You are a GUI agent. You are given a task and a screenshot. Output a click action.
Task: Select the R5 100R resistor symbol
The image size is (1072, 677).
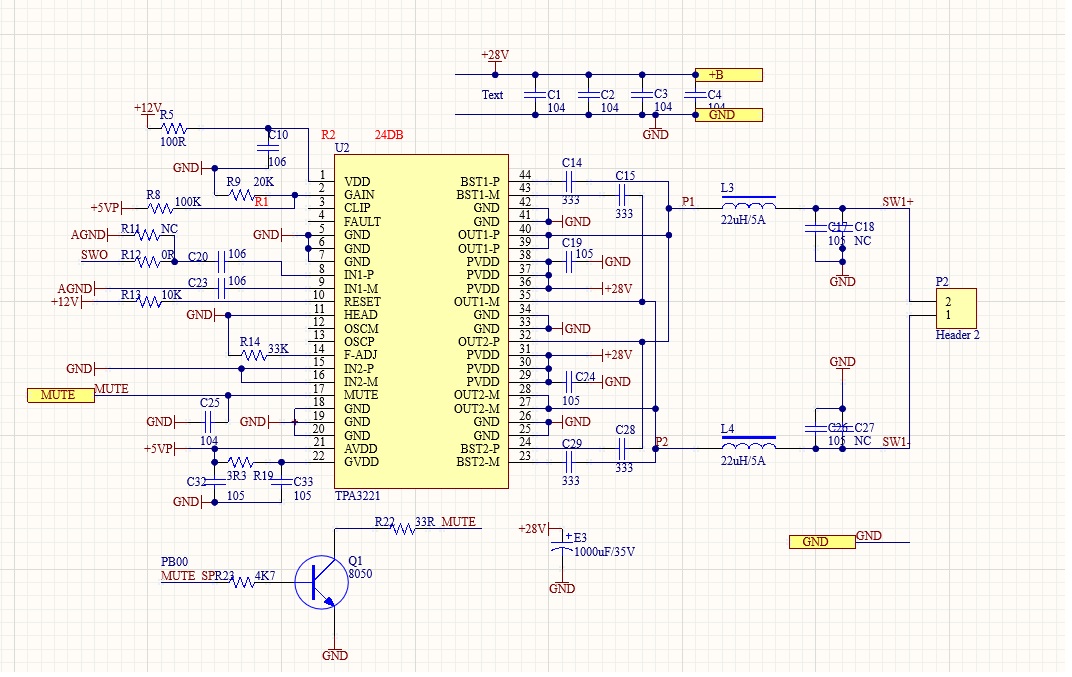click(174, 128)
